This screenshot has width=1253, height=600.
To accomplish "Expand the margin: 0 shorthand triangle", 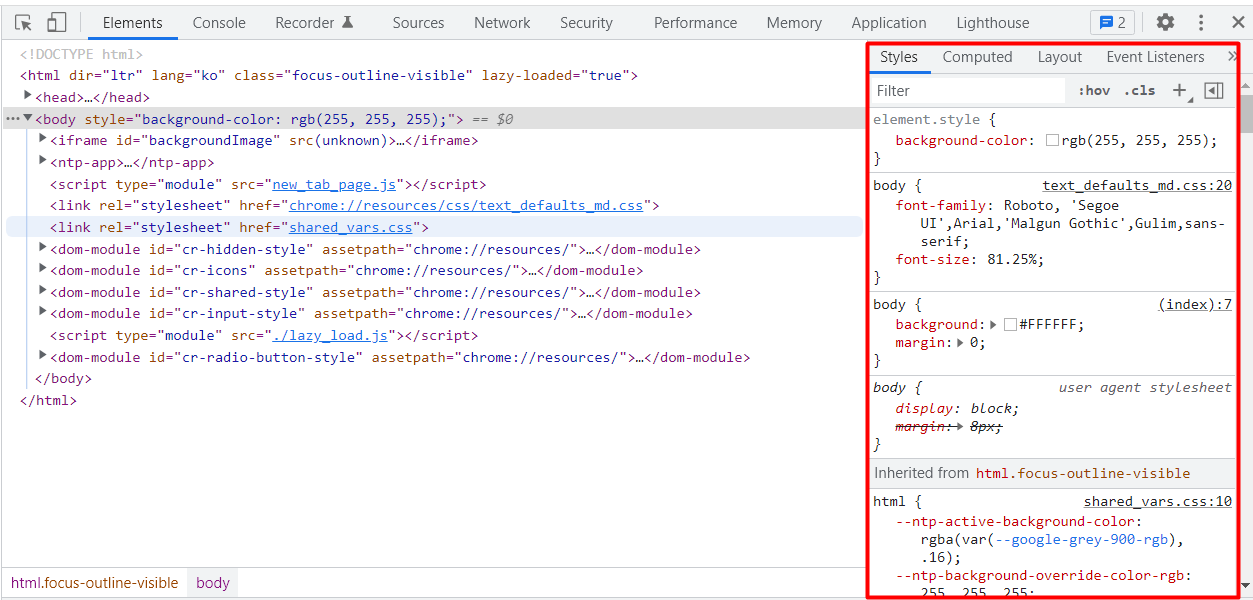I will [x=961, y=342].
